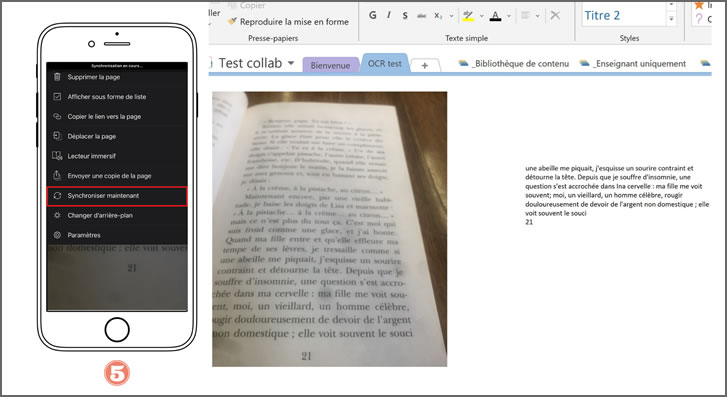
Task: Select the book page photo in the note
Action: (330, 229)
